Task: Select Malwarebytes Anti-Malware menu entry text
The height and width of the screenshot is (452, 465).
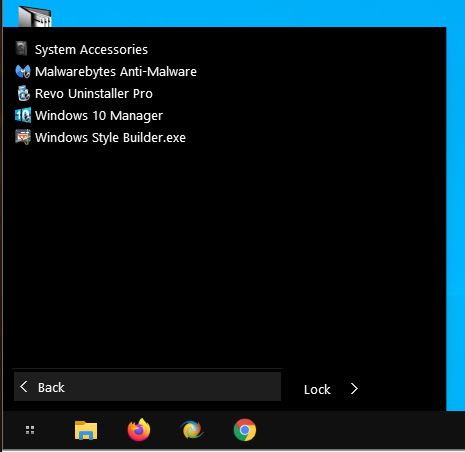Action: [x=116, y=72]
